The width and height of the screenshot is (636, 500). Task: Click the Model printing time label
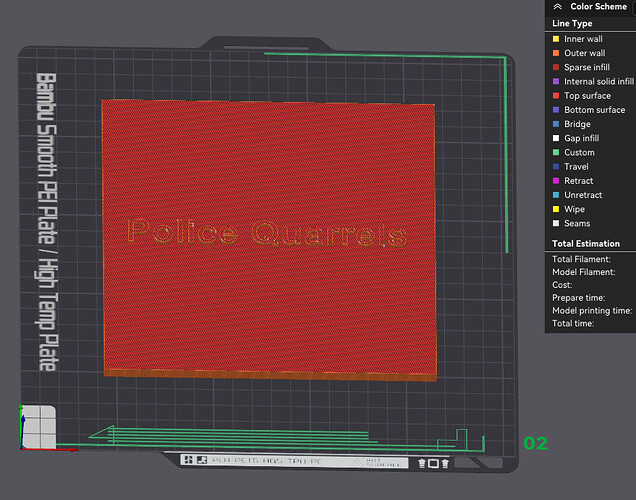click(592, 311)
